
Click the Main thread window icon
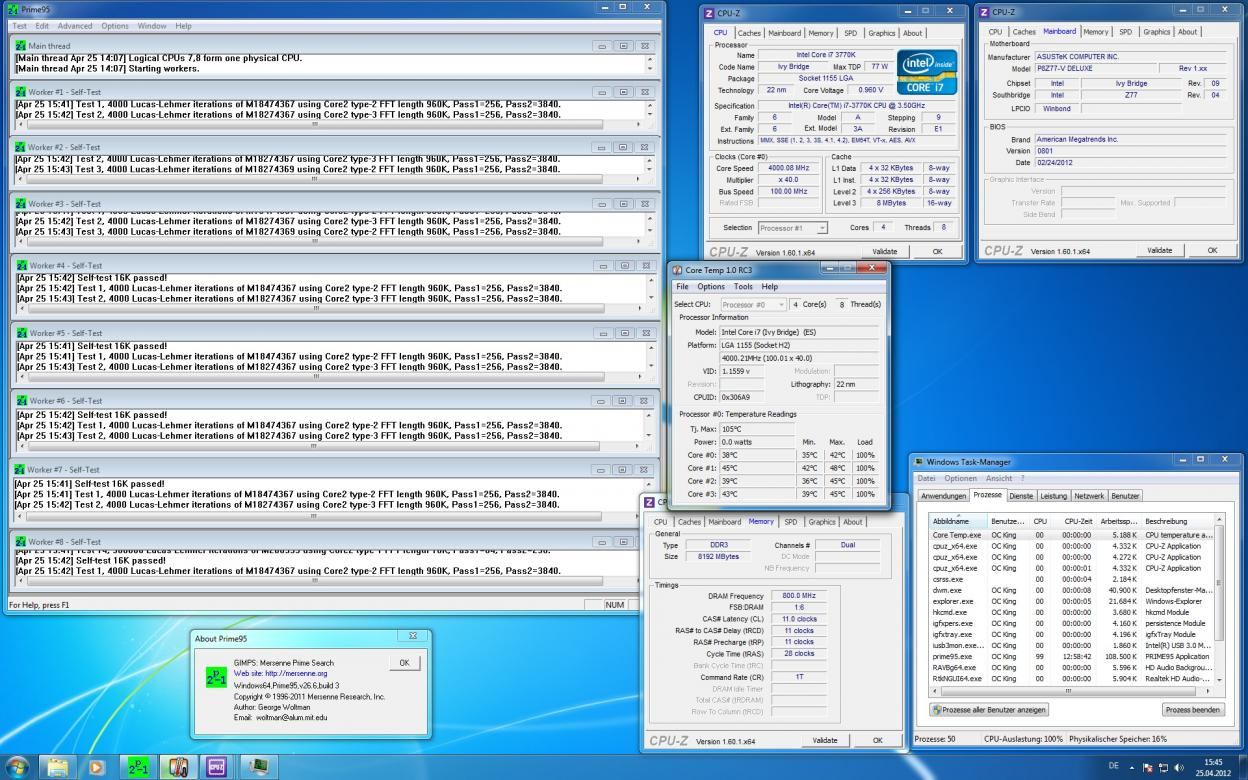pyautogui.click(x=21, y=45)
